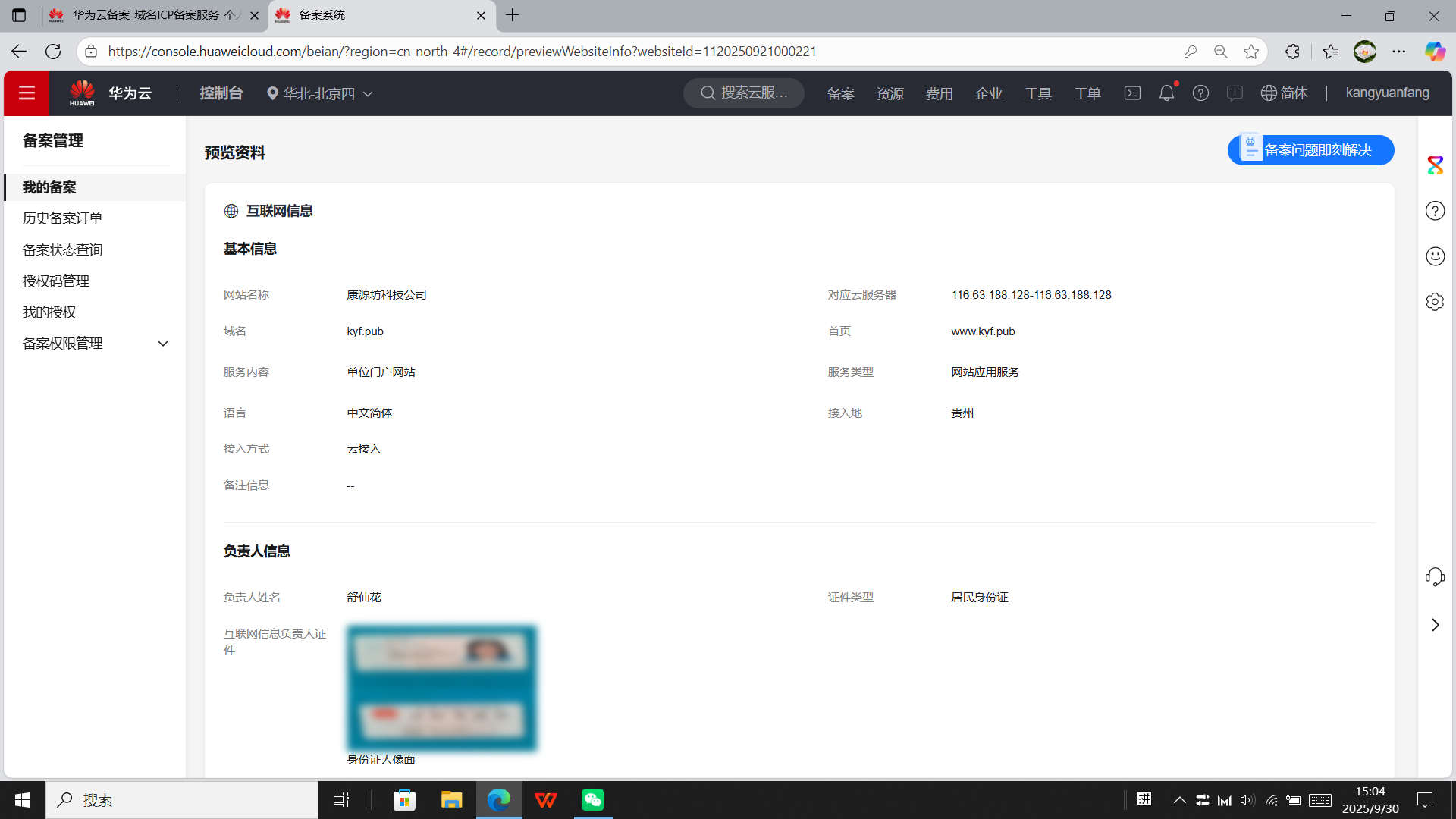Open WeChat from the taskbar
The width and height of the screenshot is (1456, 819).
pyautogui.click(x=592, y=800)
